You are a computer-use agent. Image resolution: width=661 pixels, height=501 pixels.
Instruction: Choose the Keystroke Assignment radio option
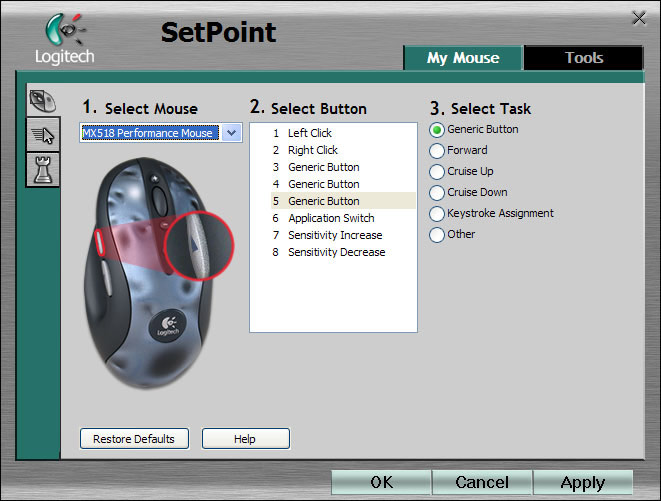(437, 214)
